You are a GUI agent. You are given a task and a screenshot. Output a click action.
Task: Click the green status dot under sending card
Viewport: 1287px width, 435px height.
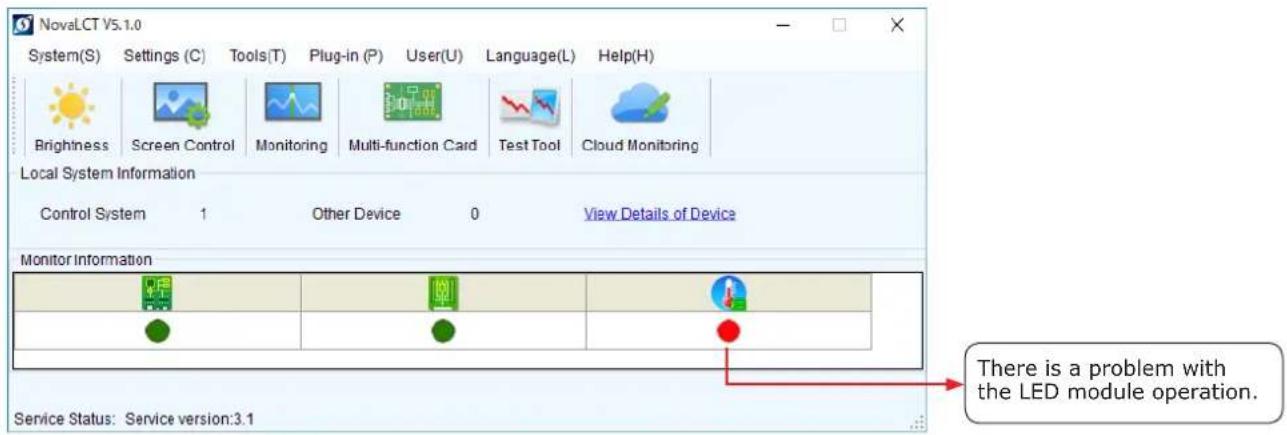coord(157,331)
